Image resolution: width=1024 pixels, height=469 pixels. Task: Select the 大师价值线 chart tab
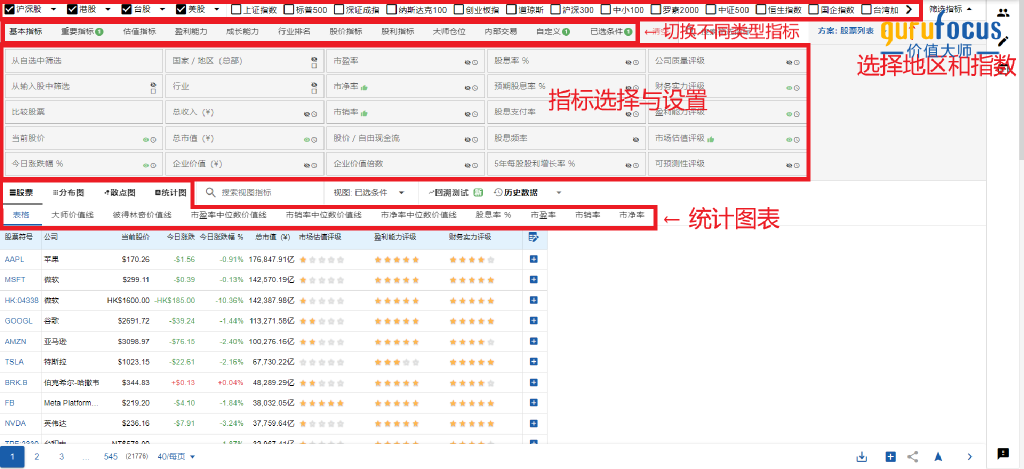[x=72, y=215]
